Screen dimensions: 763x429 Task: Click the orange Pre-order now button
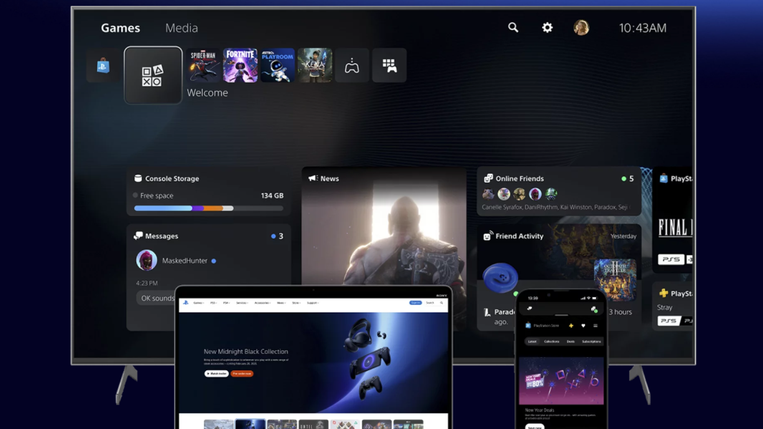(x=242, y=374)
